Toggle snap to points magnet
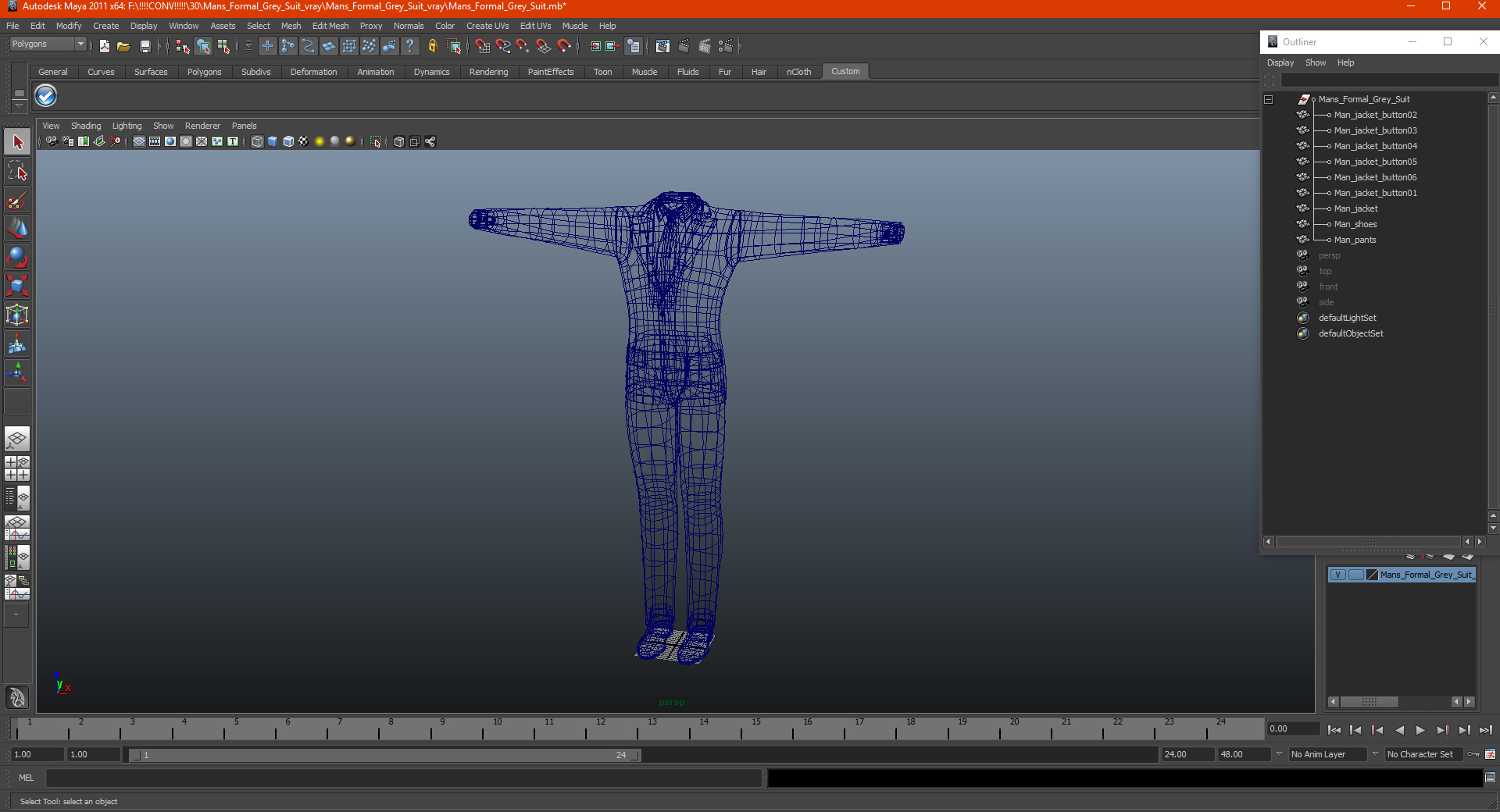Viewport: 1500px width, 812px height. coord(523,46)
